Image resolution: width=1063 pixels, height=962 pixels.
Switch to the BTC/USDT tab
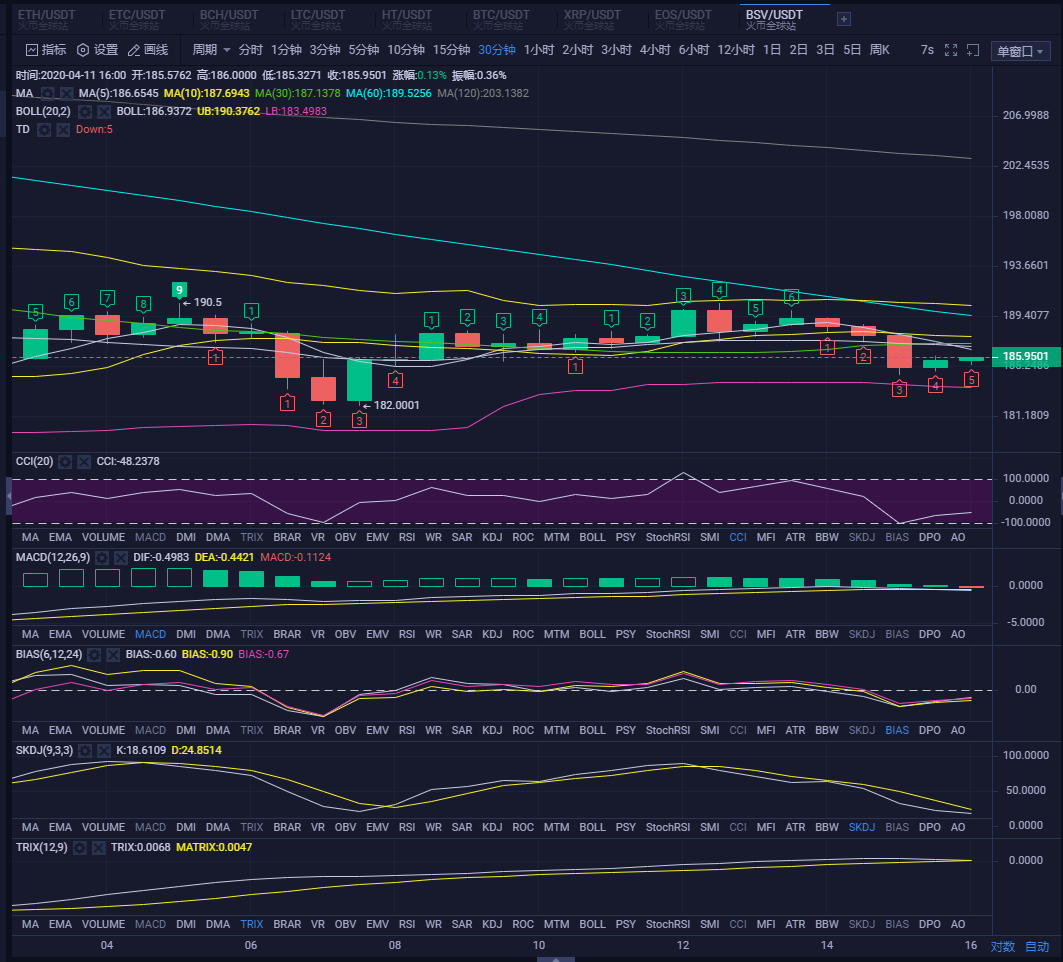501,15
